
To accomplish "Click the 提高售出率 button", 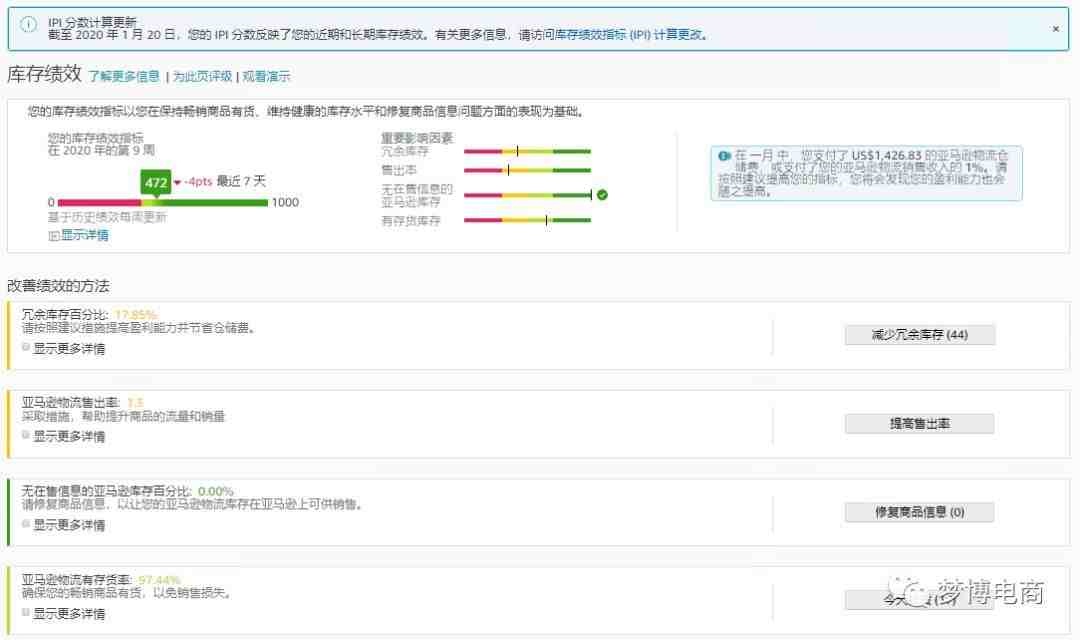I will point(920,424).
